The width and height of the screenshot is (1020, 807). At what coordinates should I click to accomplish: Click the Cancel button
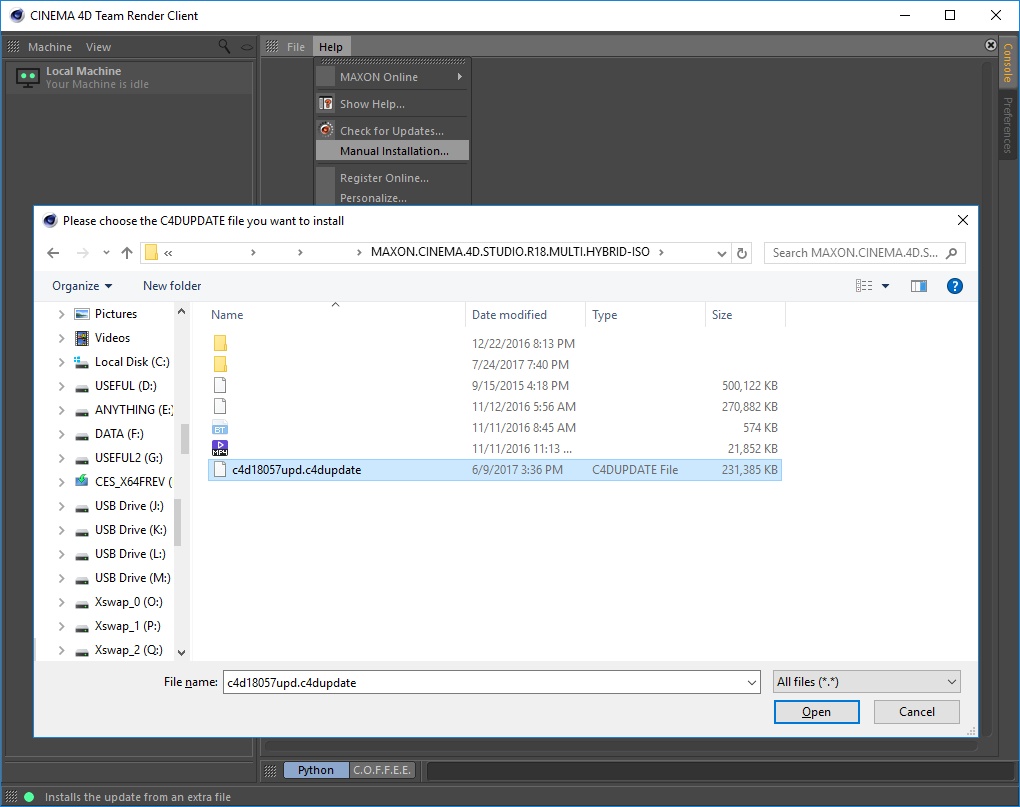point(917,712)
